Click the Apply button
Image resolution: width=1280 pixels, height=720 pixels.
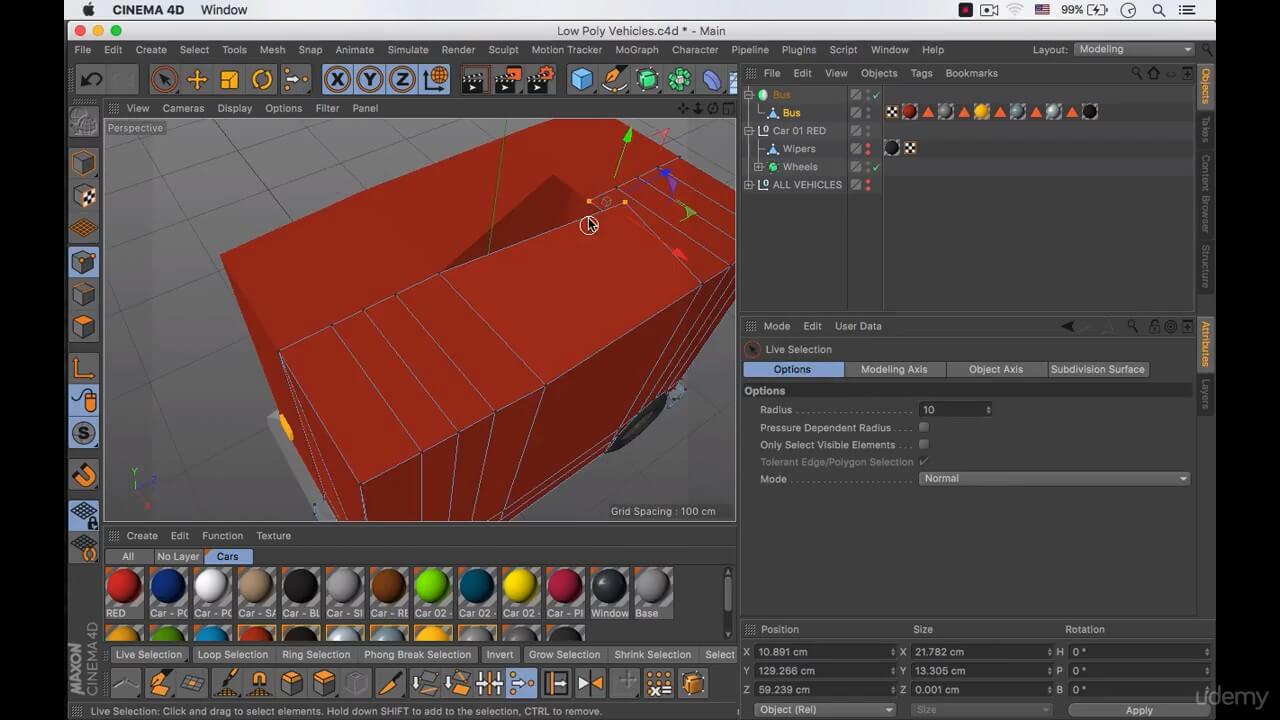tap(1138, 710)
